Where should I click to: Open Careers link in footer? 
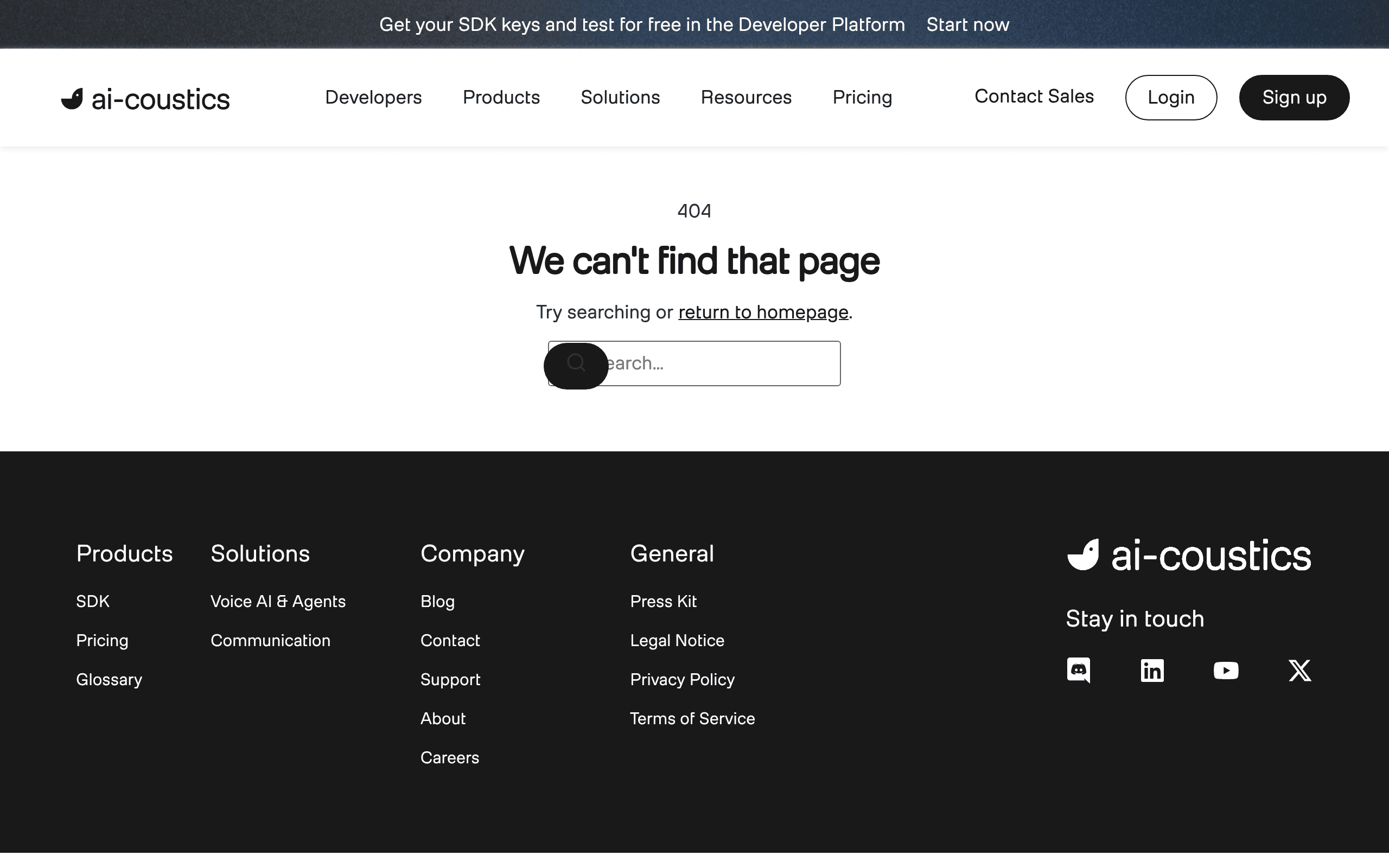point(449,758)
